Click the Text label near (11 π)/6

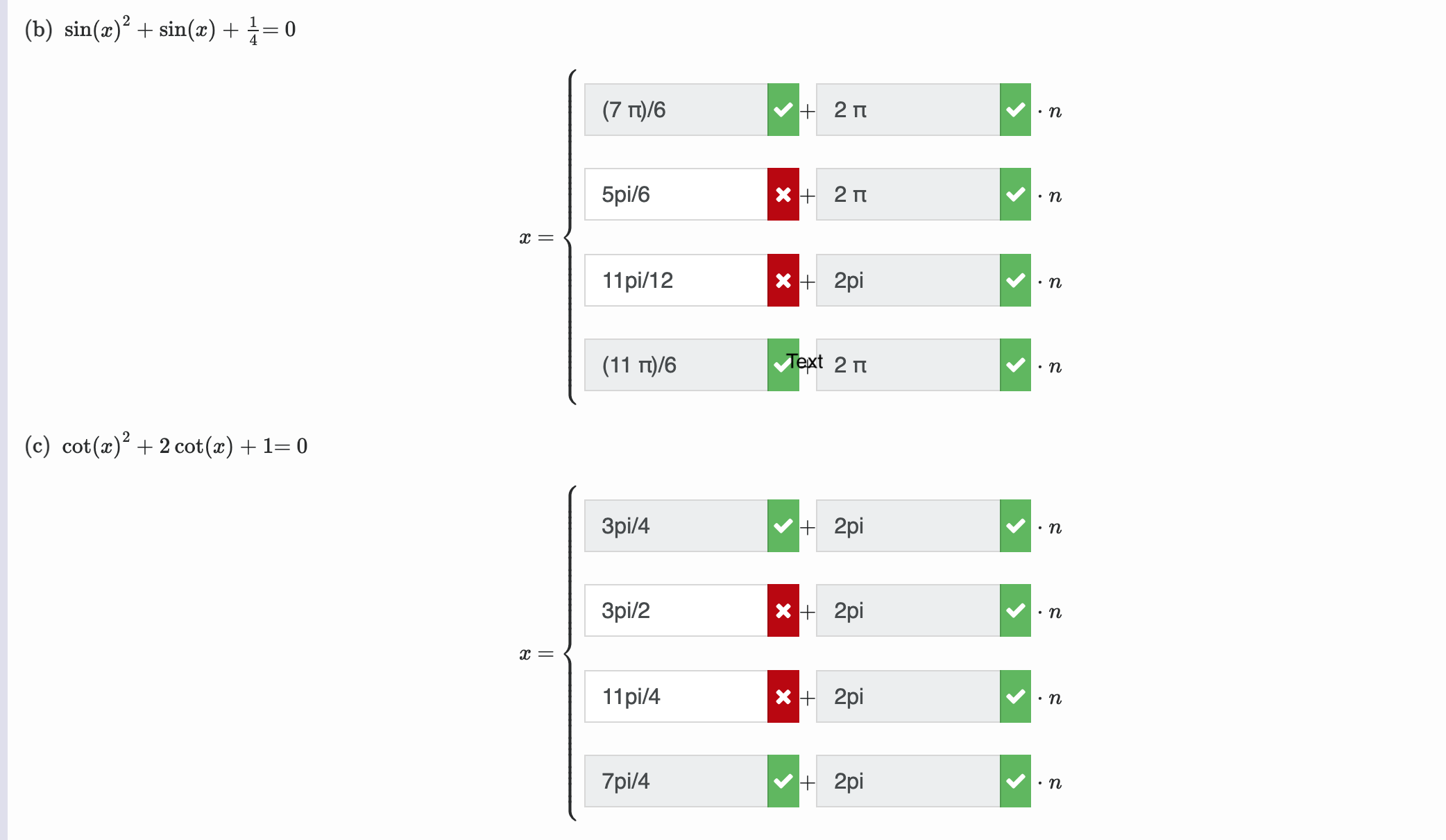tap(806, 361)
